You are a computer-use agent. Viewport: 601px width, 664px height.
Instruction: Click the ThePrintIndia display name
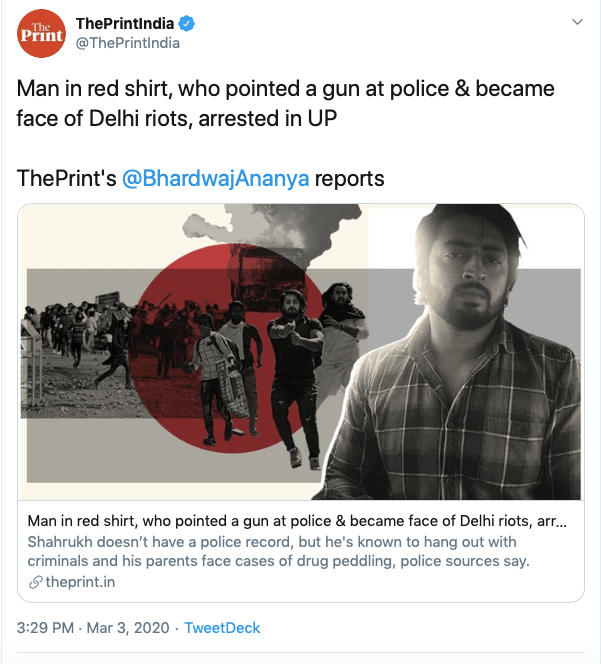pyautogui.click(x=125, y=22)
